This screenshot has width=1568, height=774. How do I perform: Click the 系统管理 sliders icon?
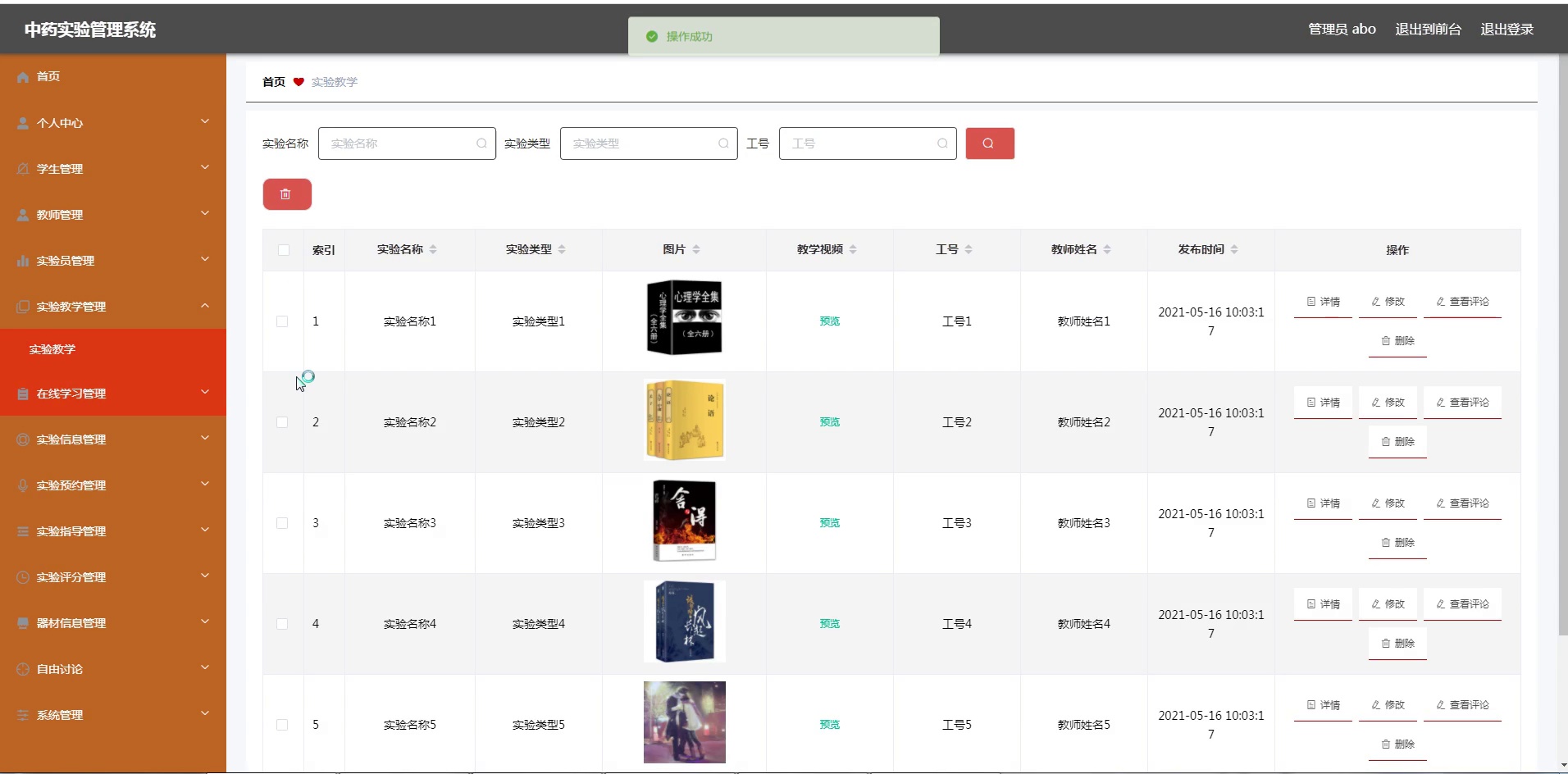(x=23, y=715)
